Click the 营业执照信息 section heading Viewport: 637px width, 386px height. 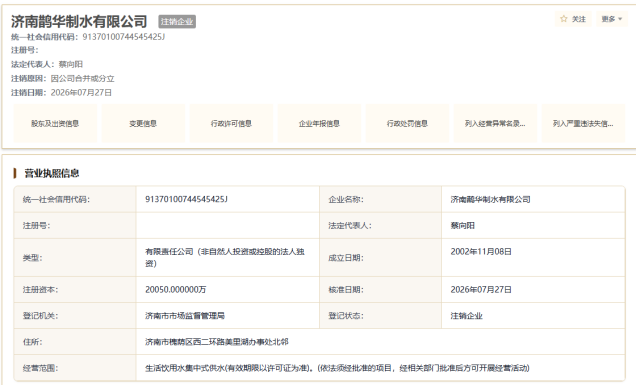pos(52,173)
